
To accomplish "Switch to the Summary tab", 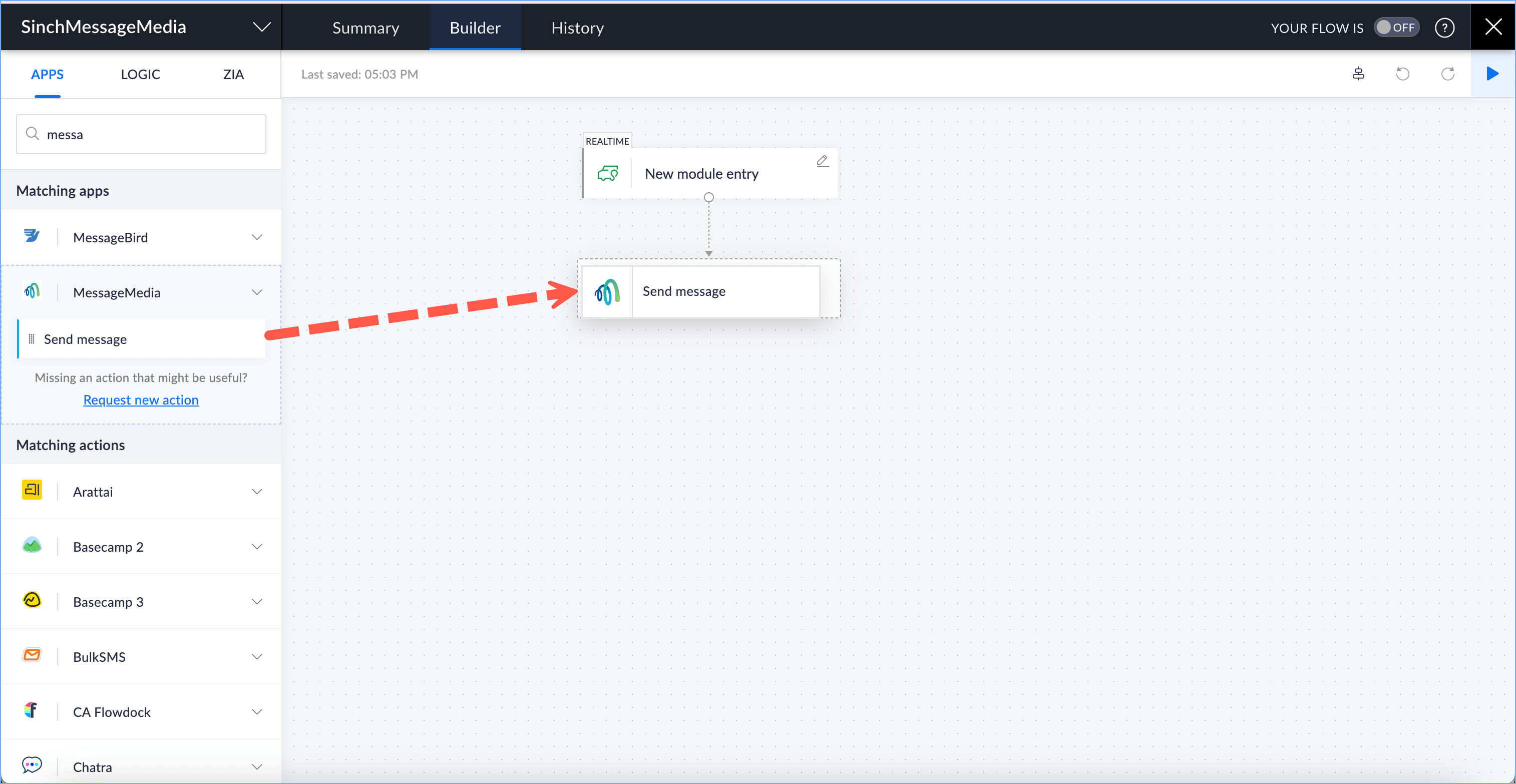I will click(365, 28).
